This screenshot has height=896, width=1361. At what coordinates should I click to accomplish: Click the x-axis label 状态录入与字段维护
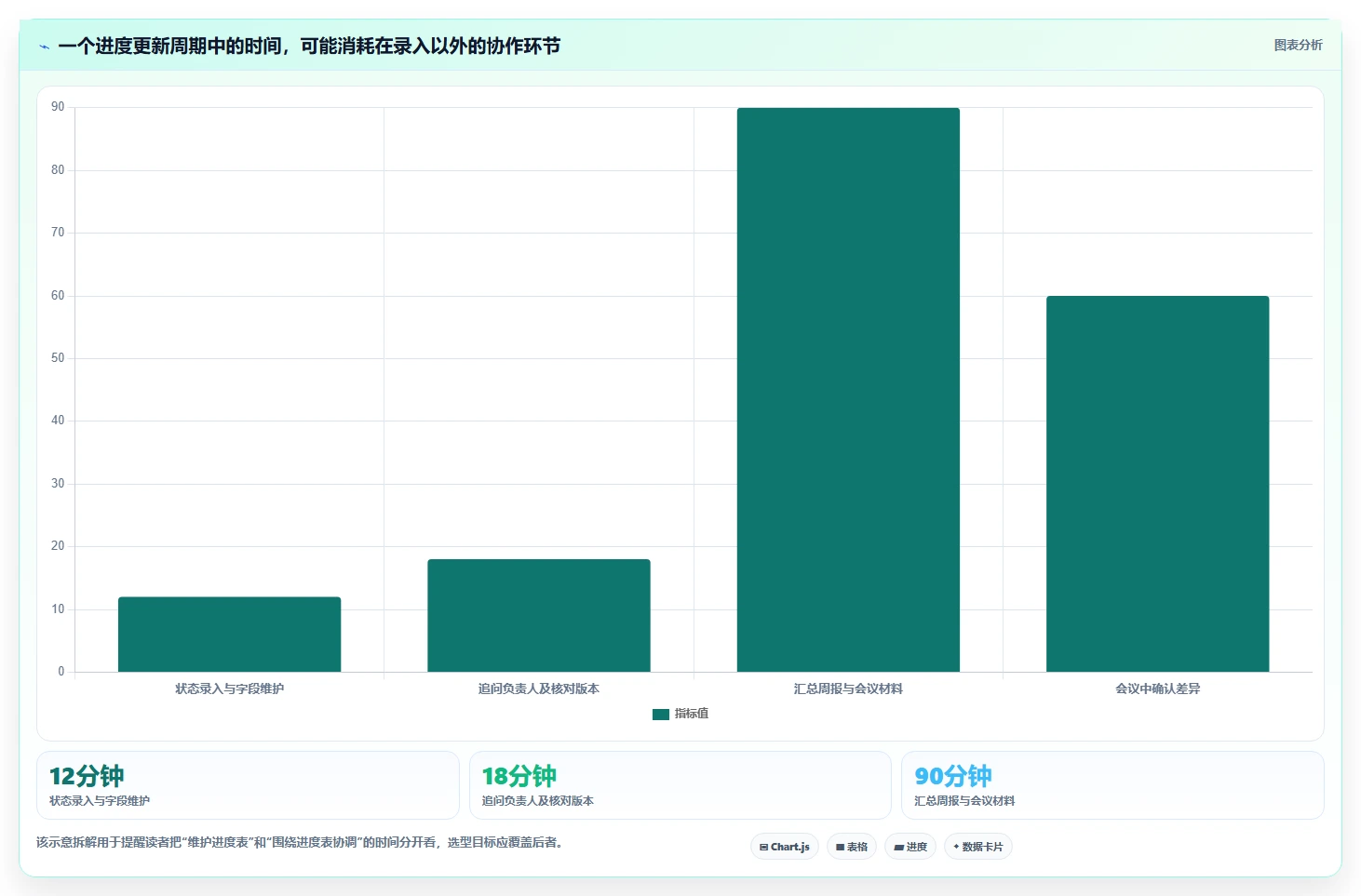pos(229,689)
